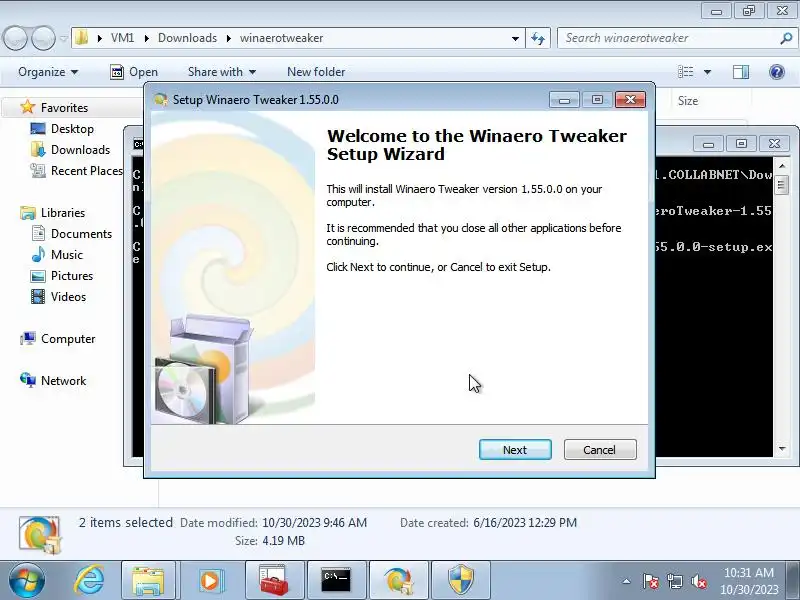
Task: Open the Documents library
Action: point(81,233)
